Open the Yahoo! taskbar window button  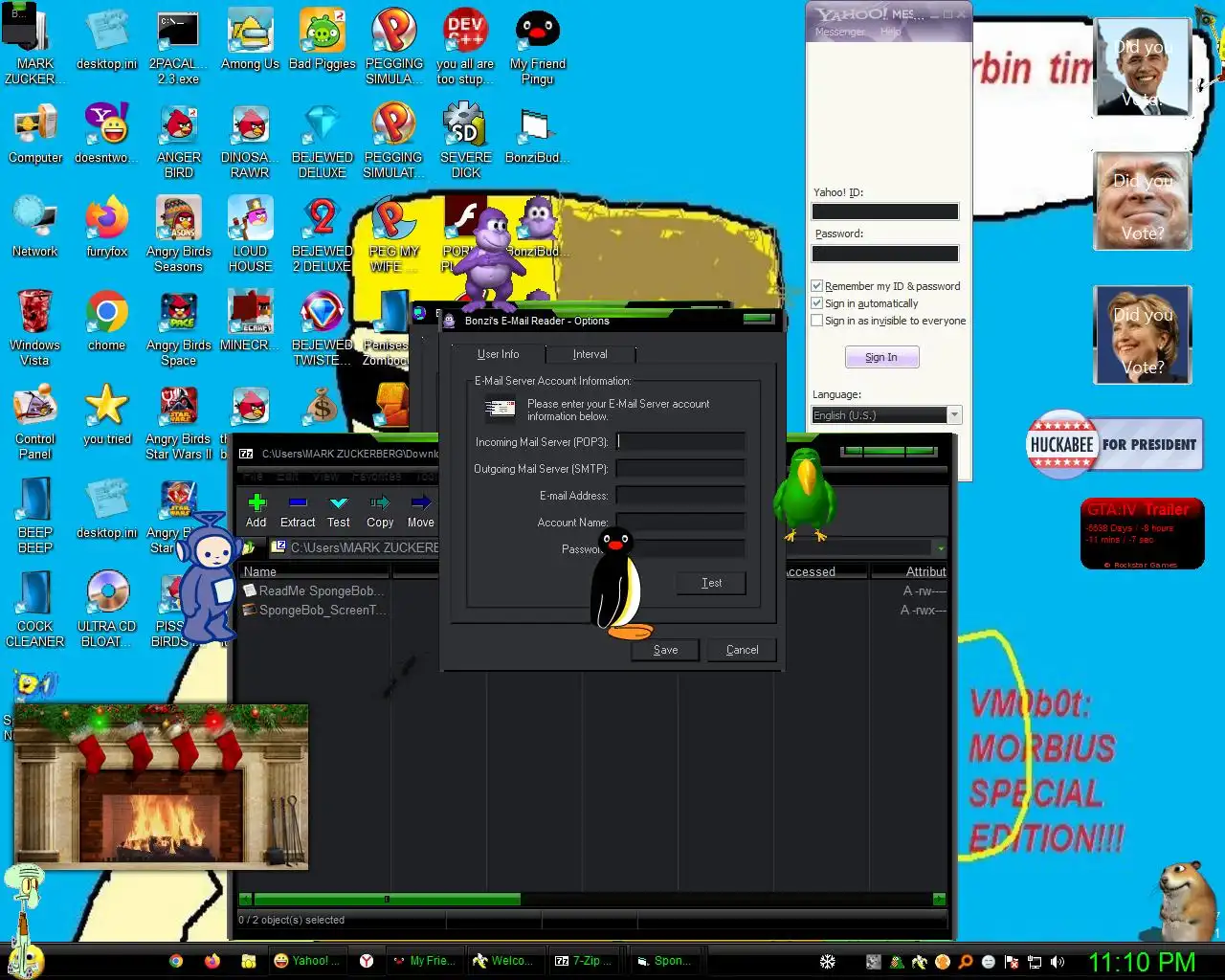click(306, 961)
